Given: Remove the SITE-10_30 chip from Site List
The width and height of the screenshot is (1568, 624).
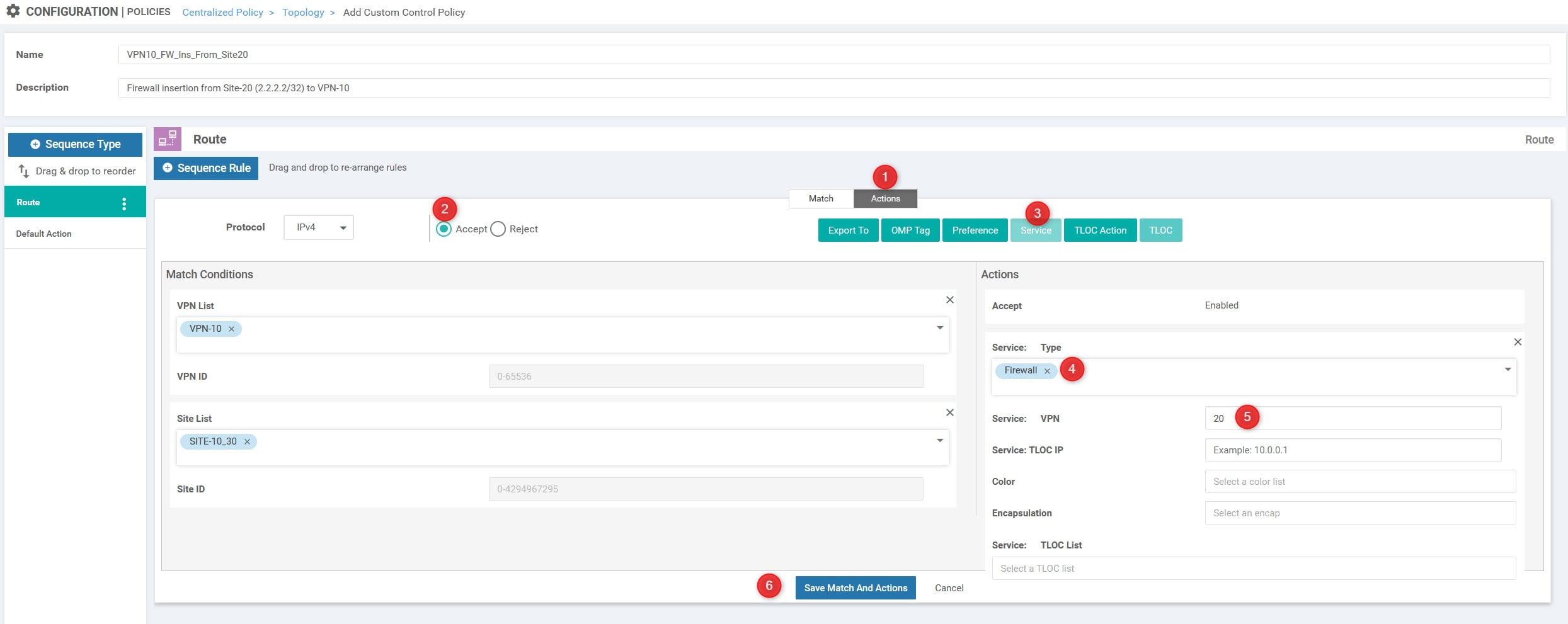Looking at the screenshot, I should click(248, 442).
